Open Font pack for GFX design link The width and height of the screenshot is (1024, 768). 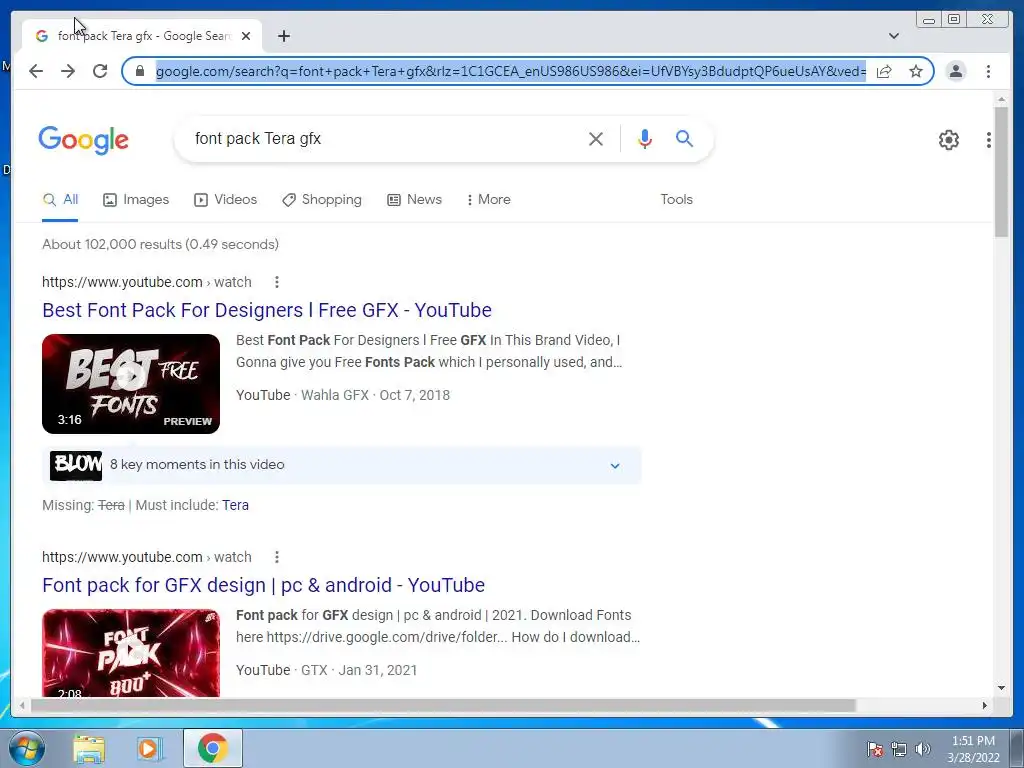pos(263,585)
